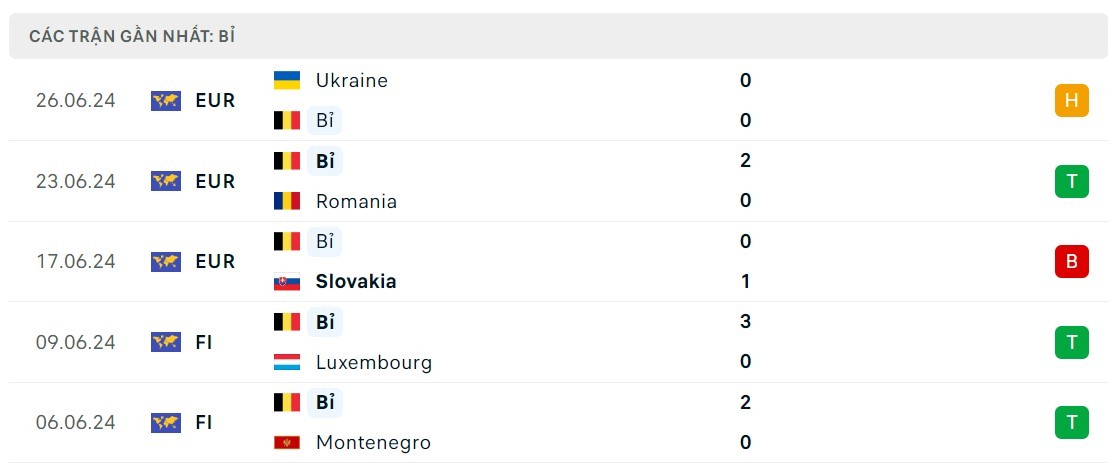Click the 'Các trận gần nhất: Bỉ' header
Image resolution: width=1109 pixels, height=463 pixels.
click(132, 37)
